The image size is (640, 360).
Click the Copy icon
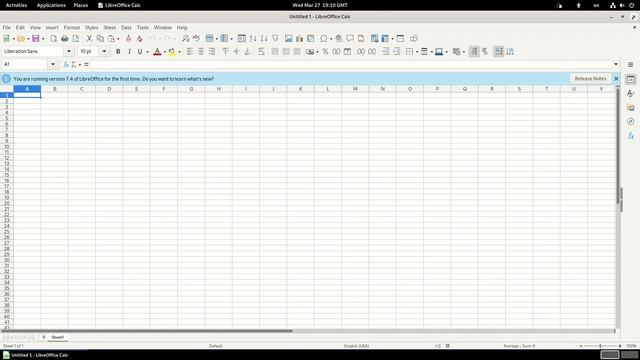pyautogui.click(x=100, y=38)
